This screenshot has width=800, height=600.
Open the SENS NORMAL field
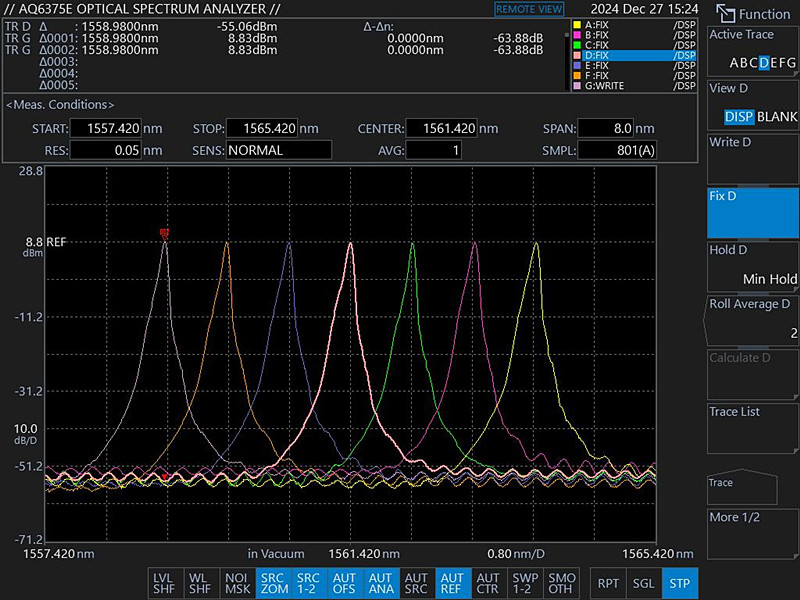coord(279,151)
